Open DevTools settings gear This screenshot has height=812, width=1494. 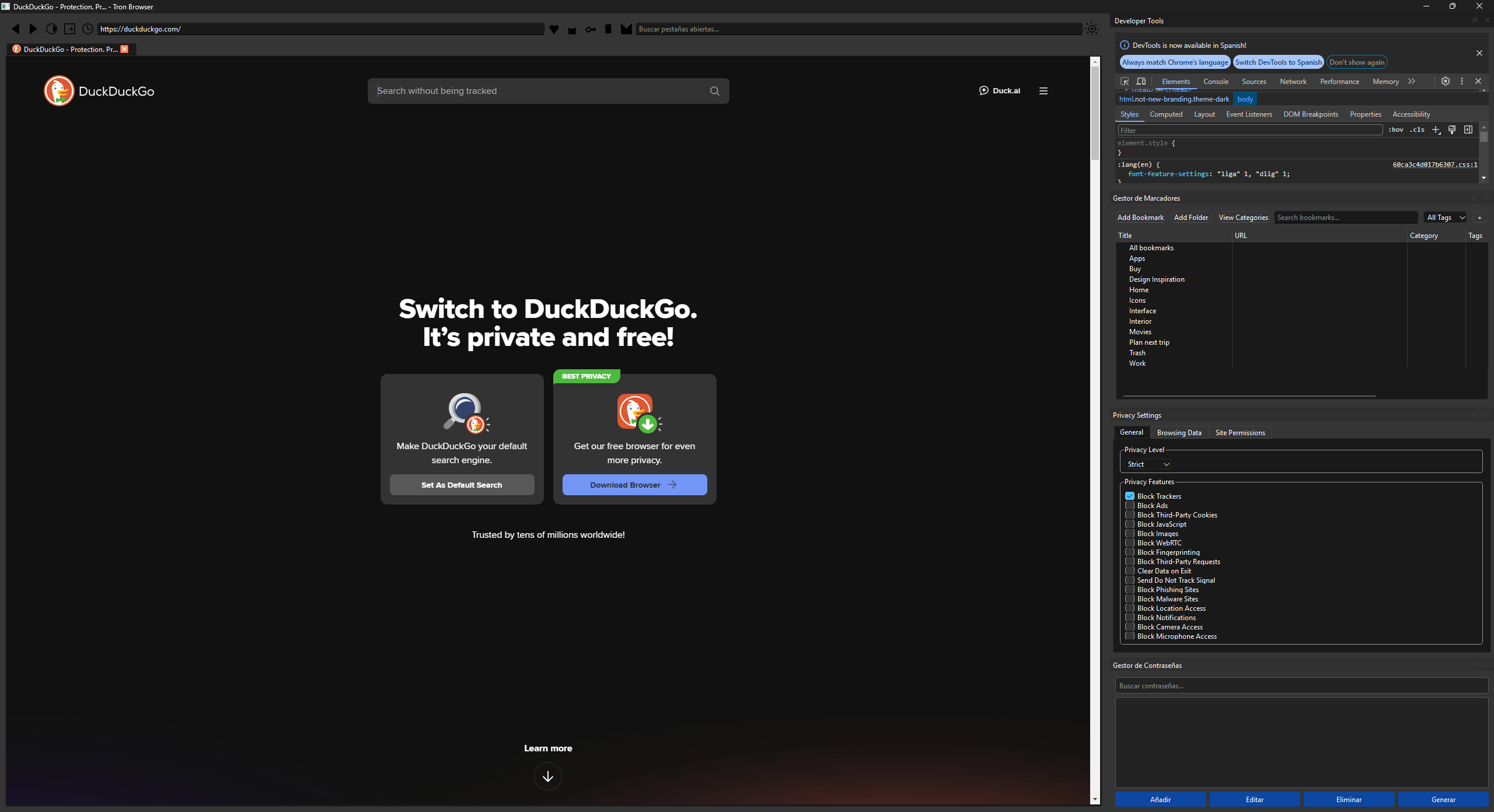click(x=1446, y=81)
